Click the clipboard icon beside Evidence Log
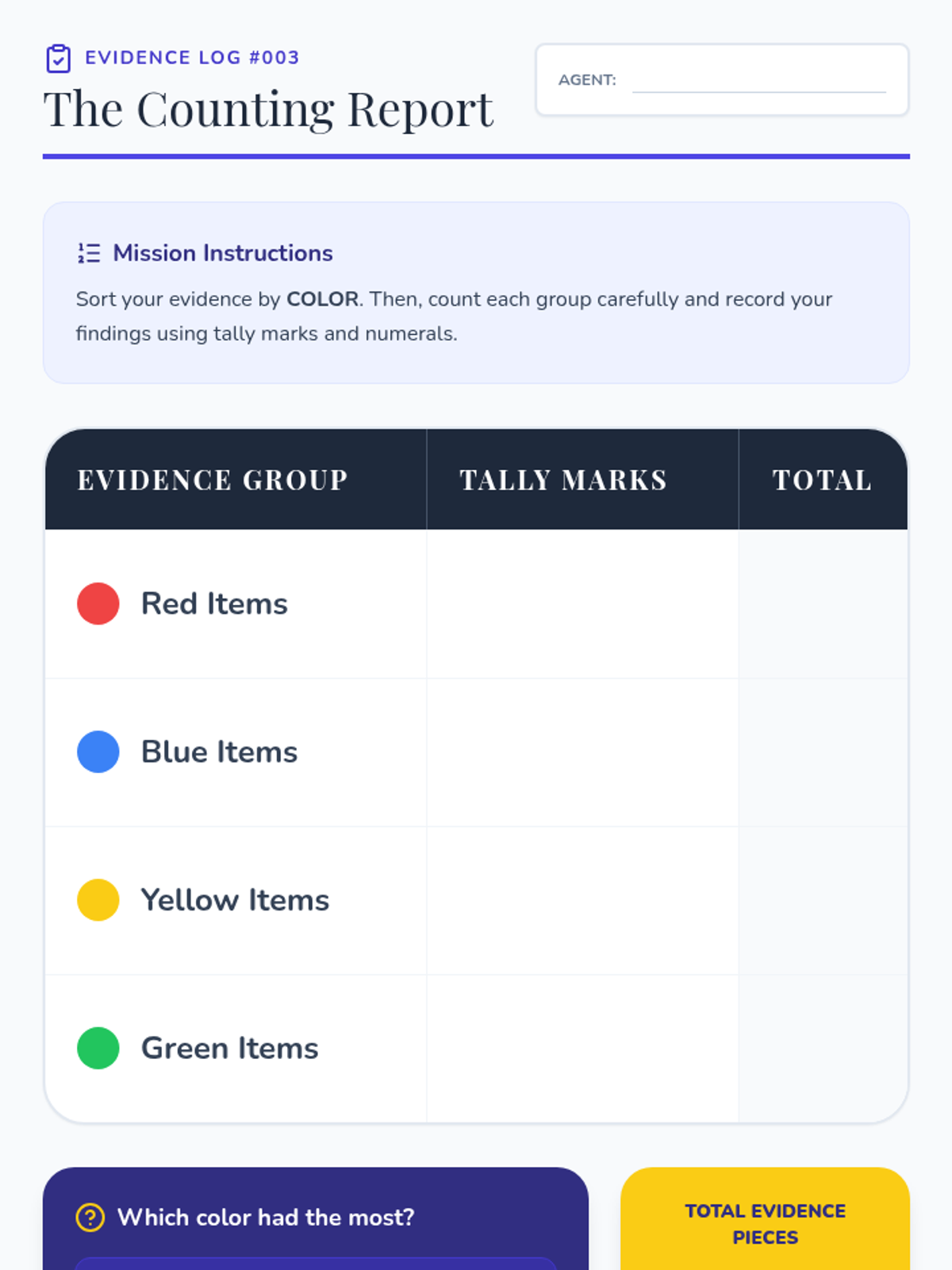 click(x=58, y=59)
